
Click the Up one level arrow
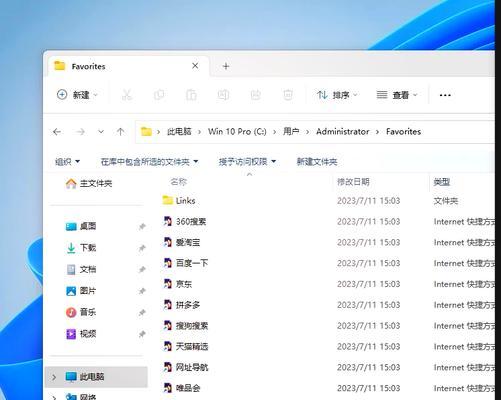[121, 132]
